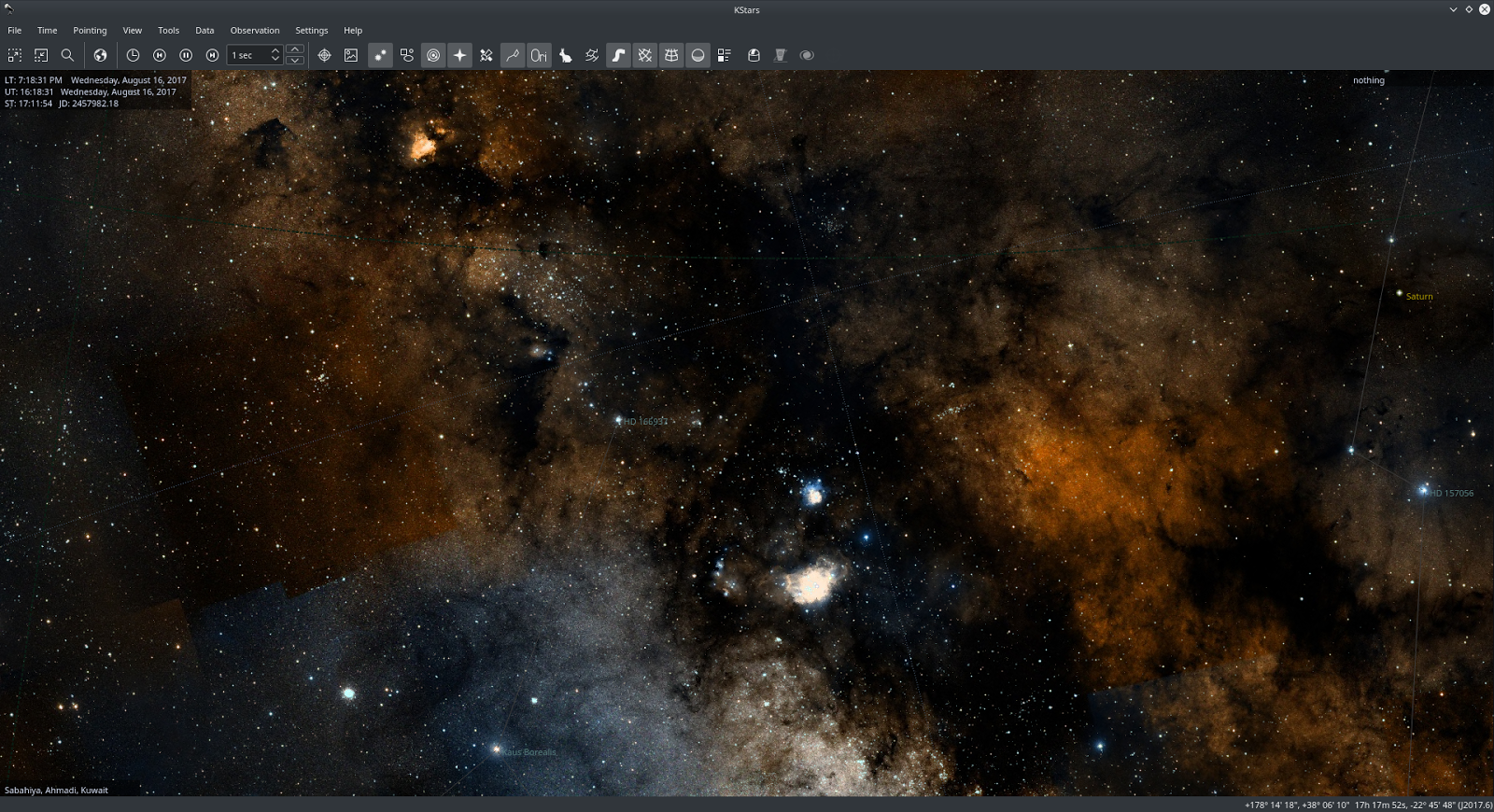Open Find Object with magnifier icon
1494x812 pixels.
point(67,56)
